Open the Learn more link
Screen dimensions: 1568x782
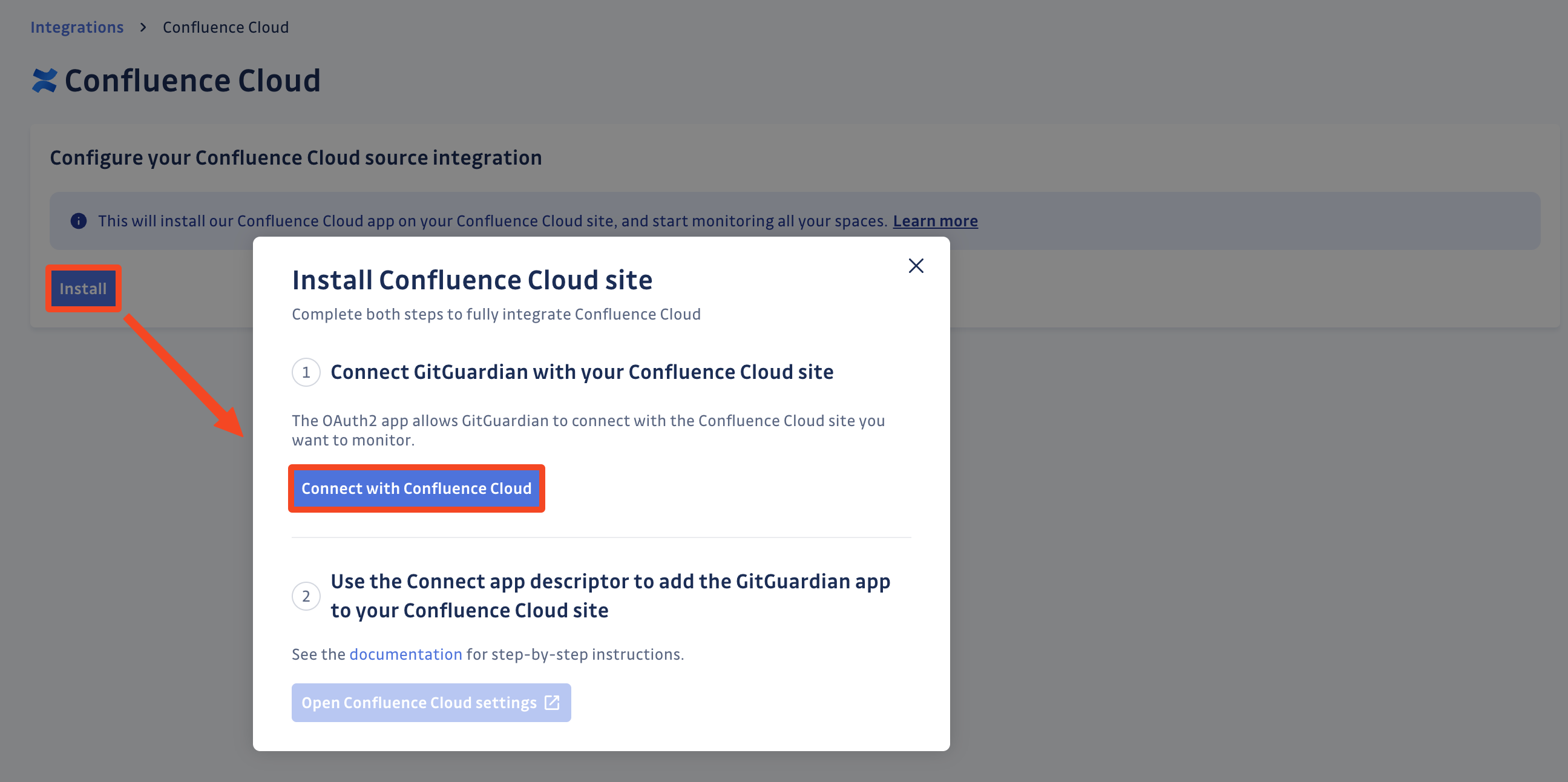click(935, 221)
